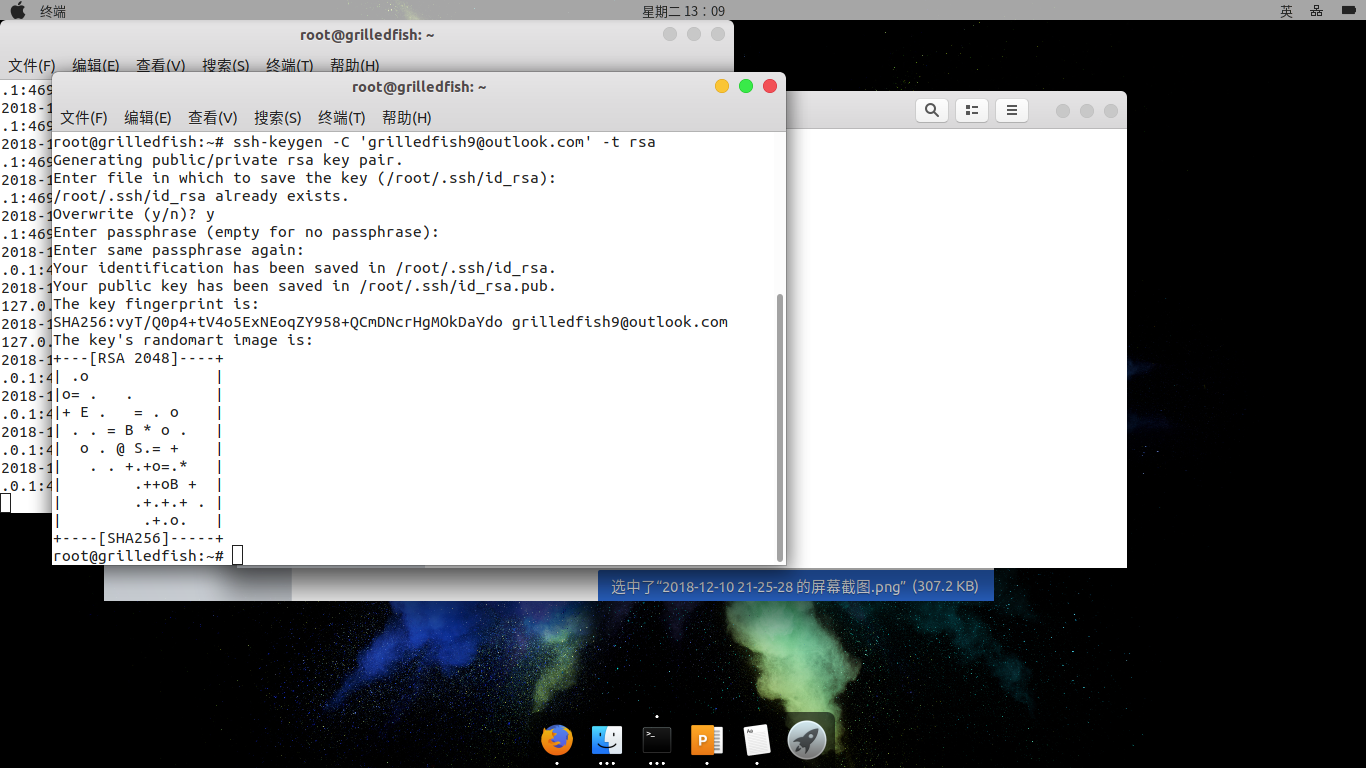Click the 终端 app menu in top bar
Image resolution: width=1366 pixels, height=768 pixels.
coord(53,11)
